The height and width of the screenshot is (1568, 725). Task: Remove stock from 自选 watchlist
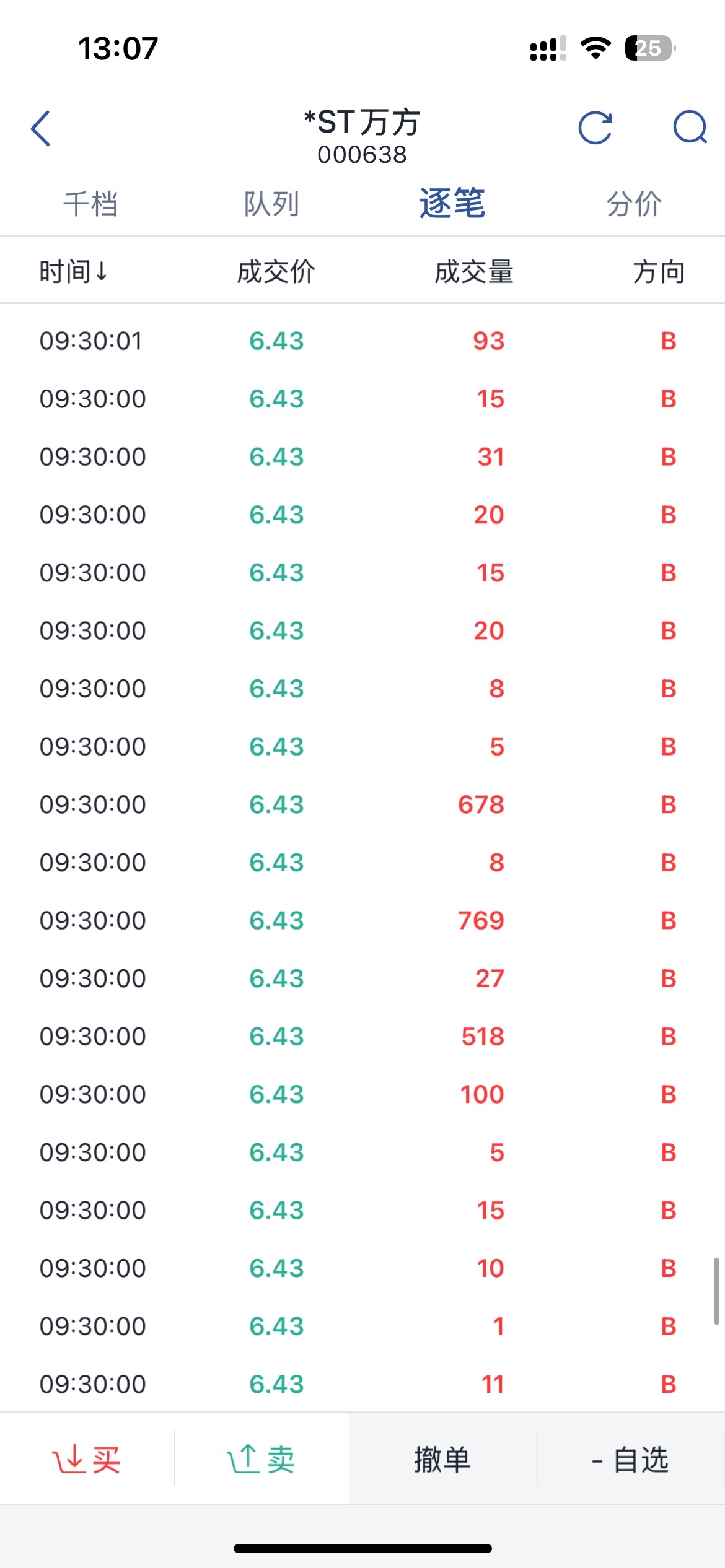(x=630, y=1460)
